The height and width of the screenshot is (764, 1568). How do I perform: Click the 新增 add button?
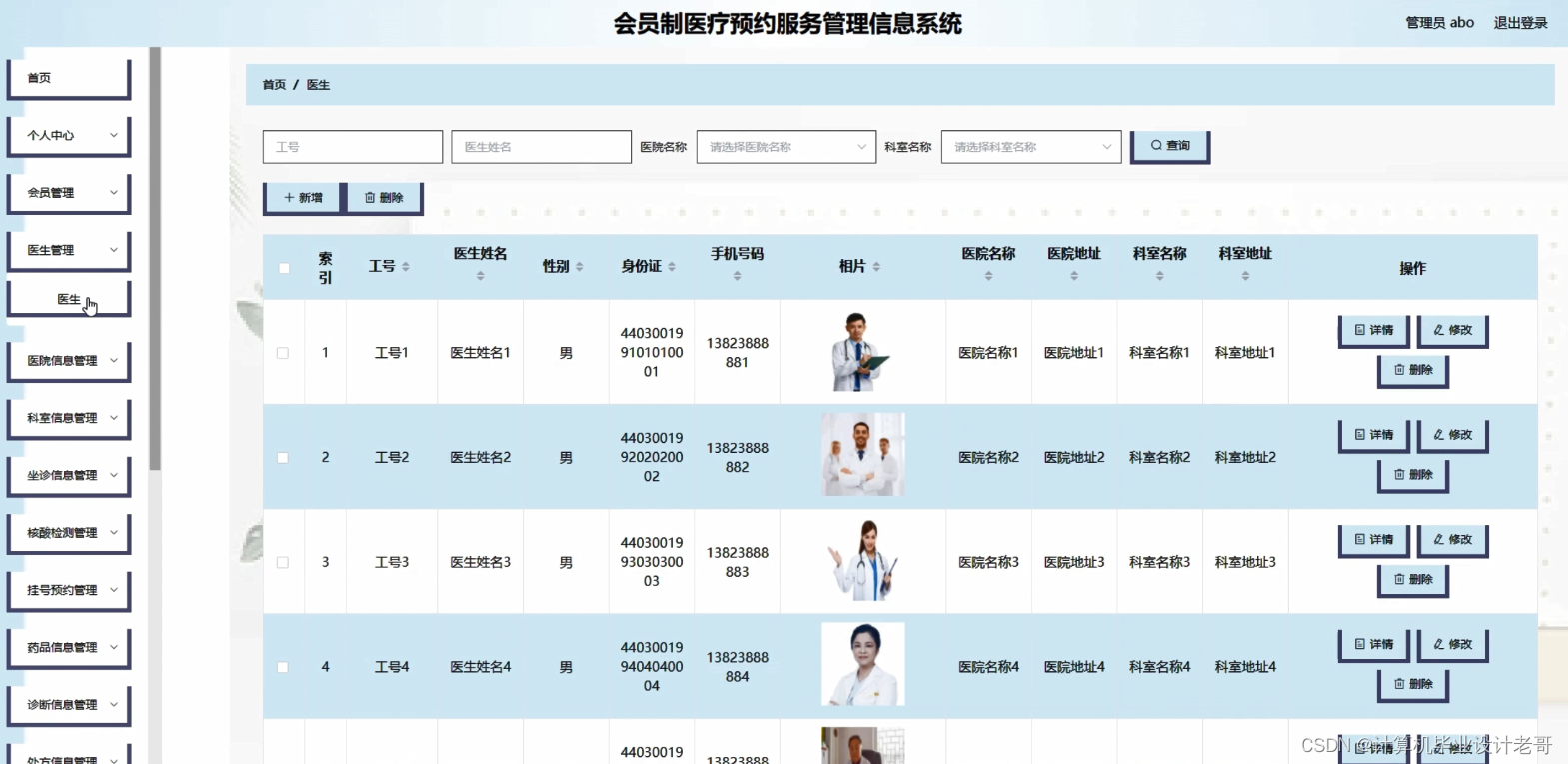pyautogui.click(x=303, y=198)
